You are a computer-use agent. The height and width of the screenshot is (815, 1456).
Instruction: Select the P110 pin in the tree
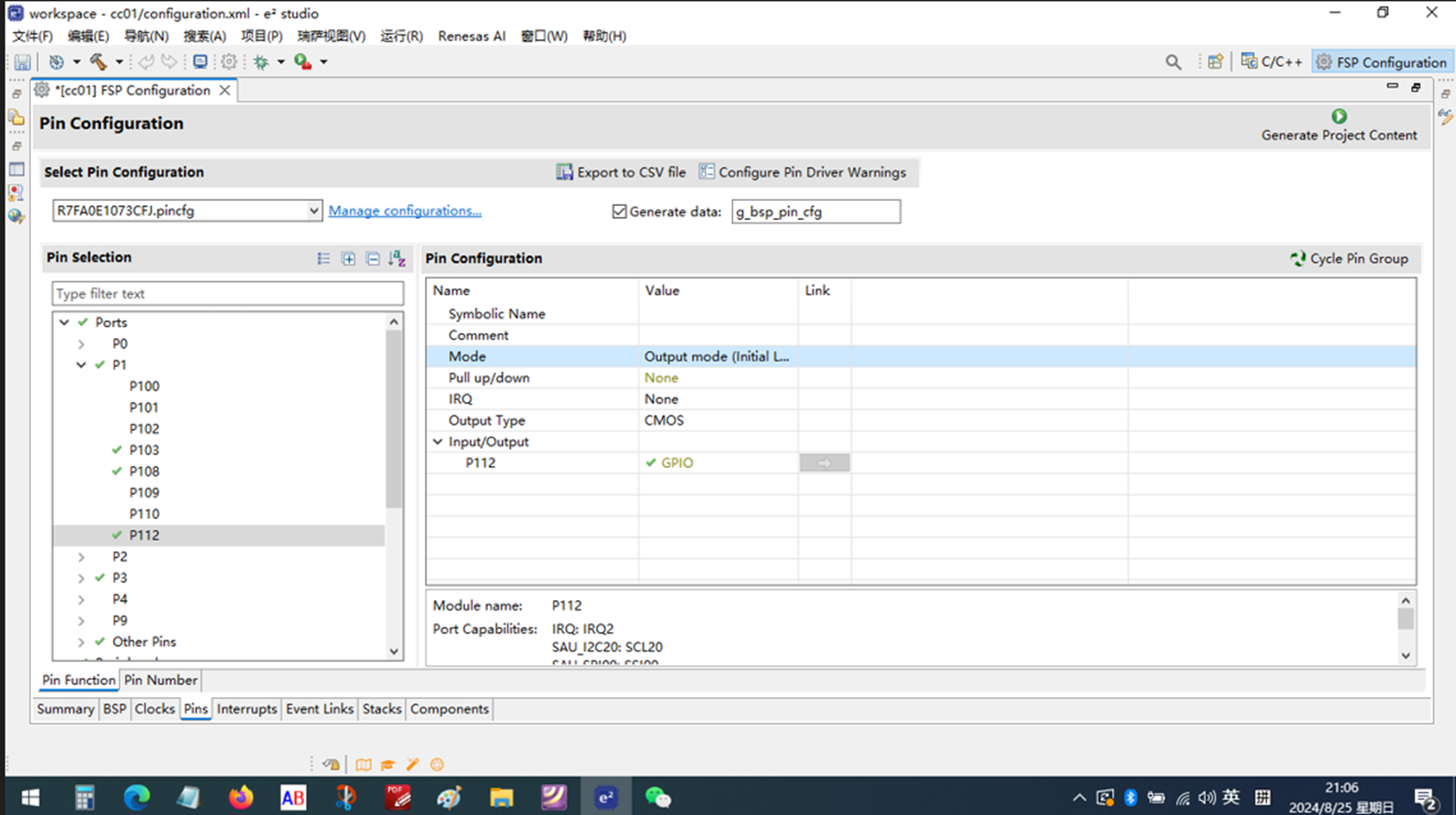[x=144, y=514]
